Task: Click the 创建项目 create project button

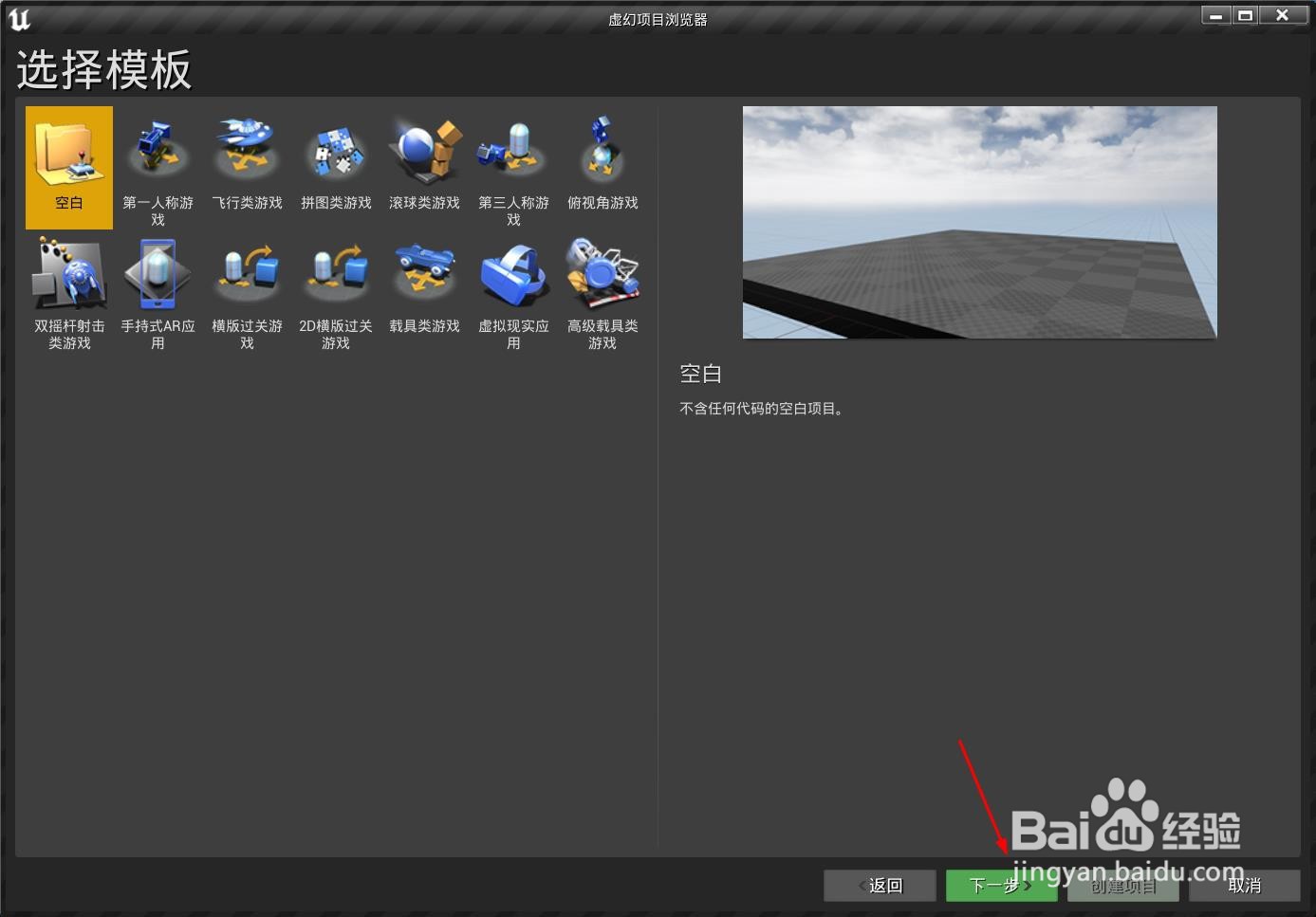Action: click(x=1123, y=886)
